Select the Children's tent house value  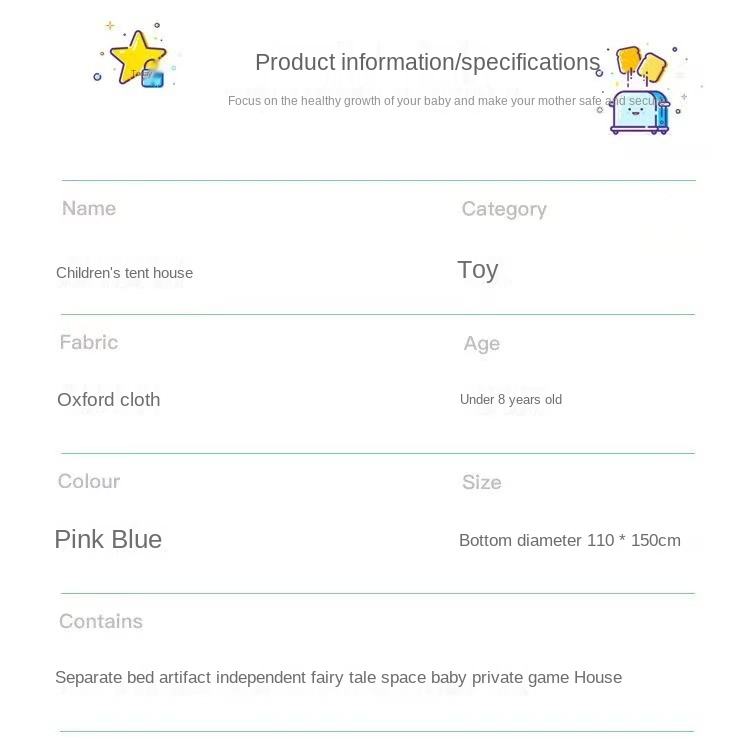click(x=124, y=273)
